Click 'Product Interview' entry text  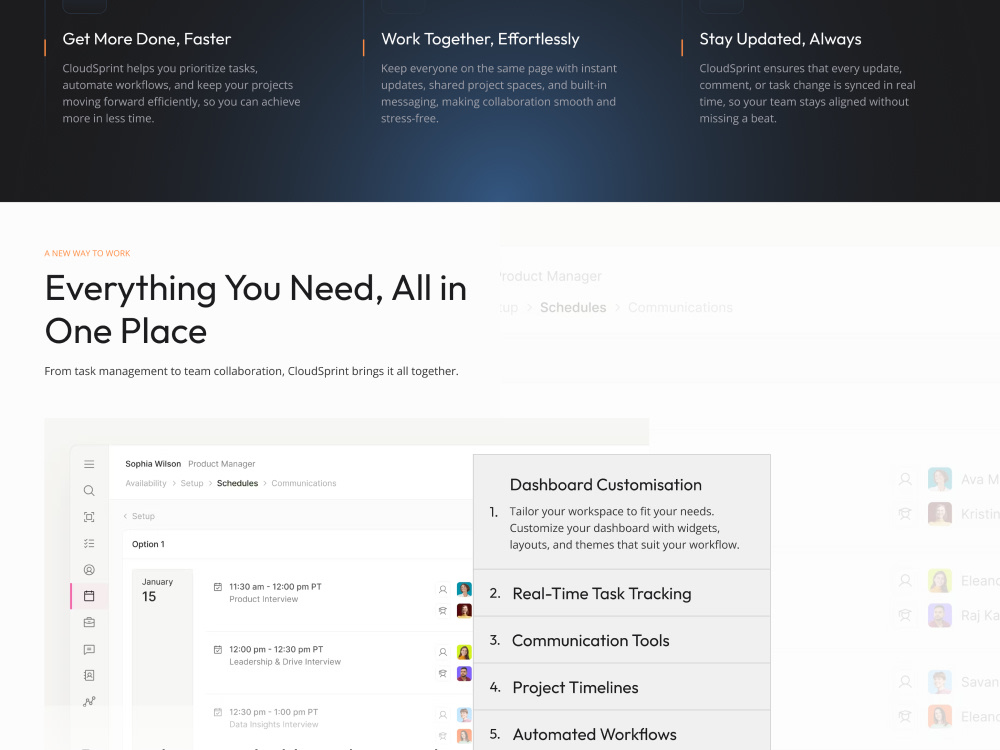(263, 599)
